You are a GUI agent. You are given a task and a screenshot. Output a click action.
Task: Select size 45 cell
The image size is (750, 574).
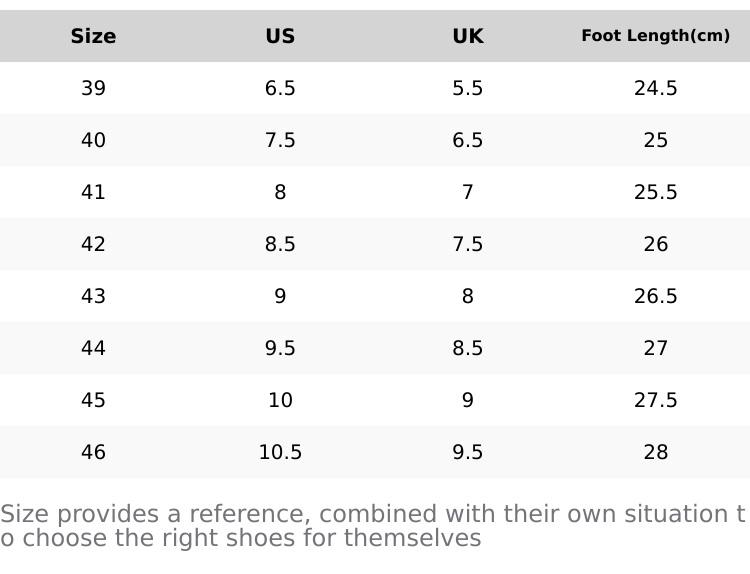93,400
